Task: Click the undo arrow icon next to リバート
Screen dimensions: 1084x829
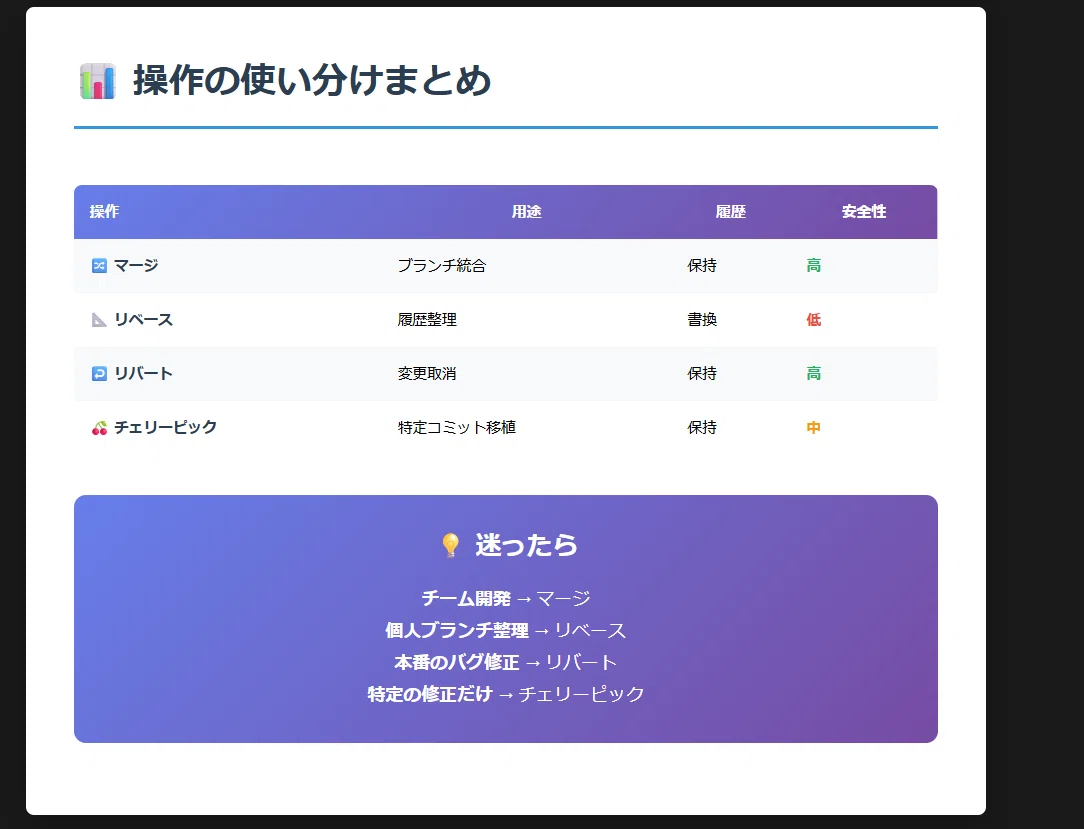Action: tap(100, 373)
